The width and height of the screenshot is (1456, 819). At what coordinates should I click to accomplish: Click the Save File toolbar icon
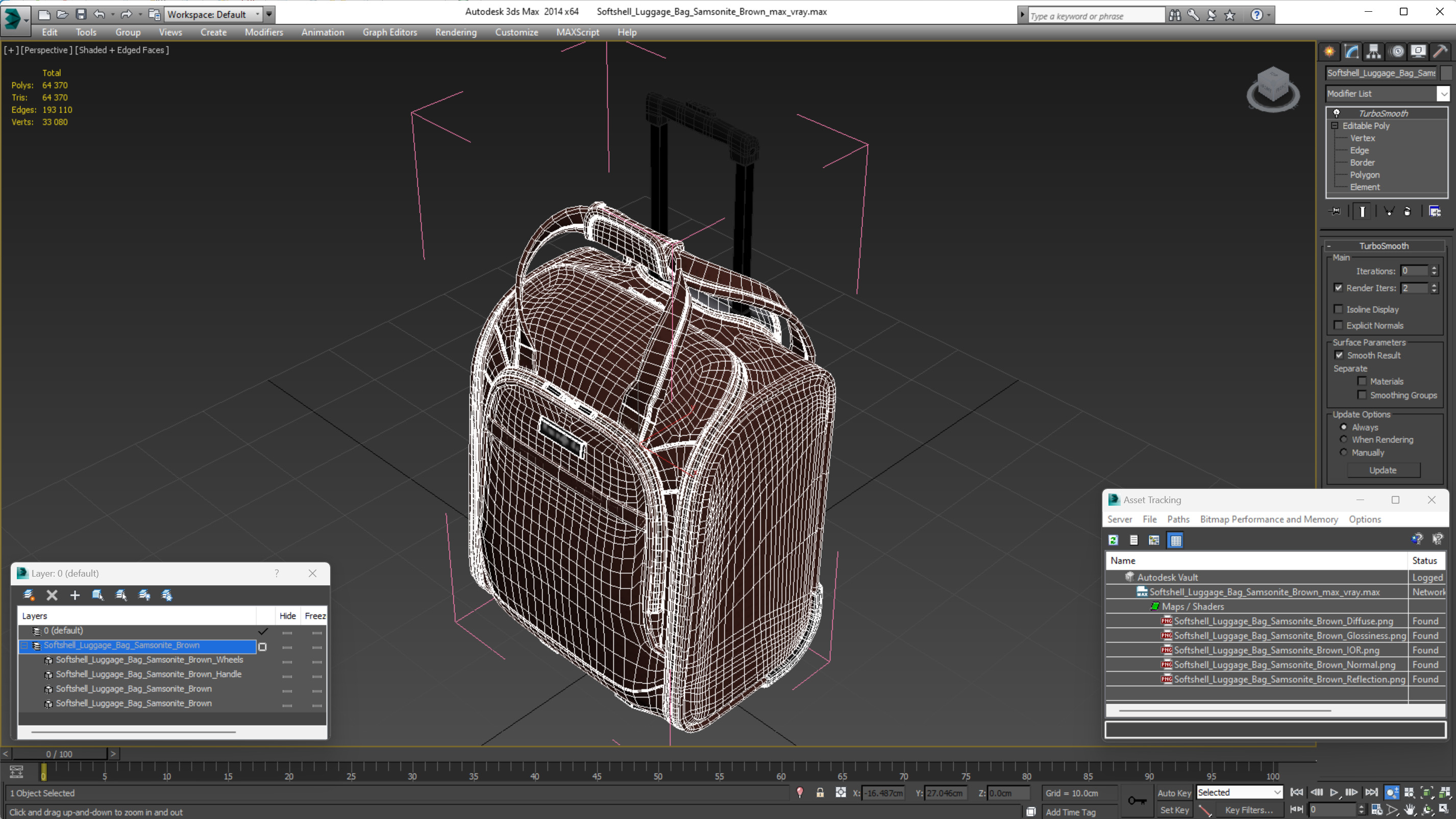point(81,14)
